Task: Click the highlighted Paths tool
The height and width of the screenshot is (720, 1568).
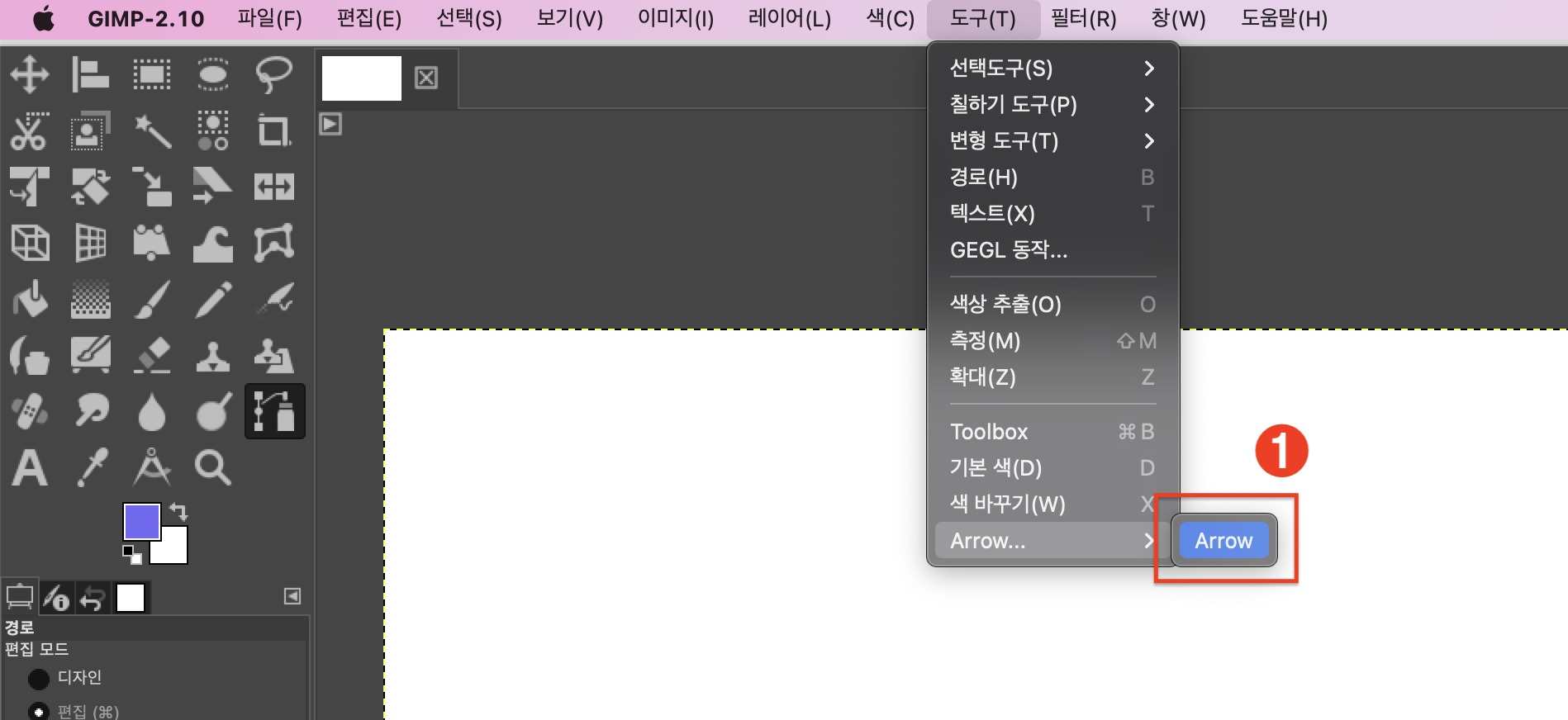Action: click(274, 411)
